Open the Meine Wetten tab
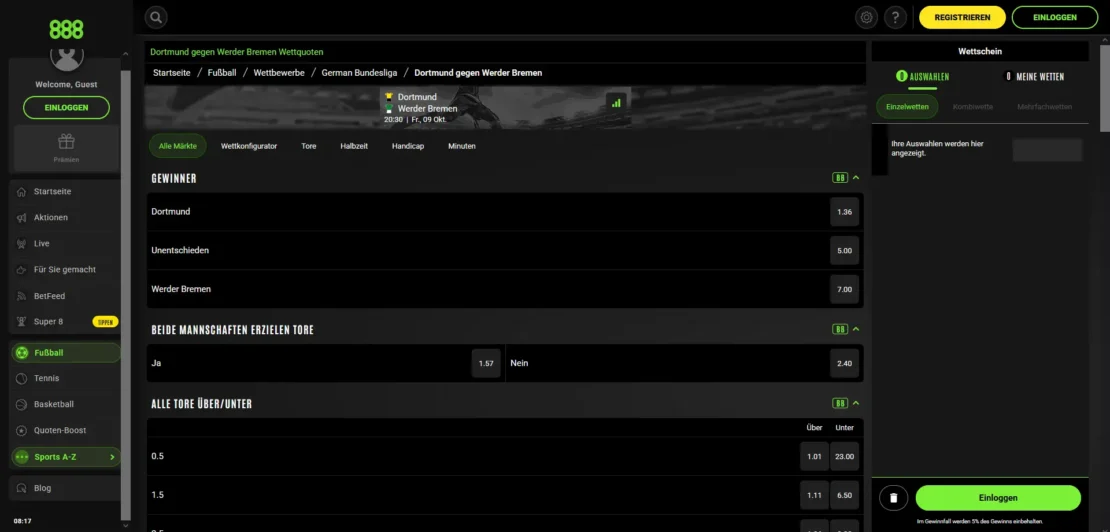1110x532 pixels. [1034, 76]
